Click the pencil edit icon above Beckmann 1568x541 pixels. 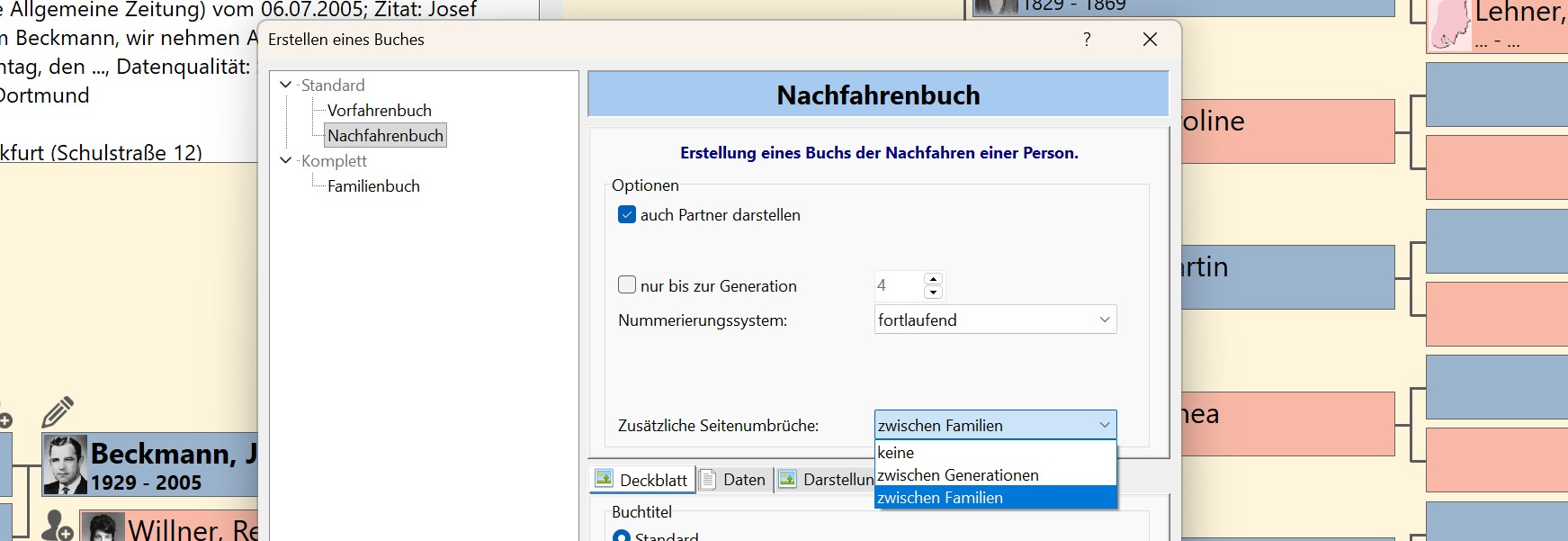[58, 412]
